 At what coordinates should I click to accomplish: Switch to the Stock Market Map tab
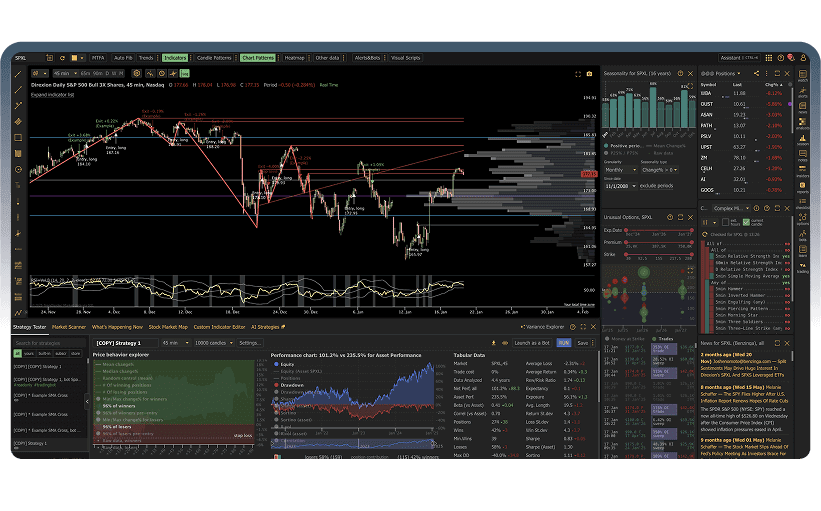tap(168, 327)
